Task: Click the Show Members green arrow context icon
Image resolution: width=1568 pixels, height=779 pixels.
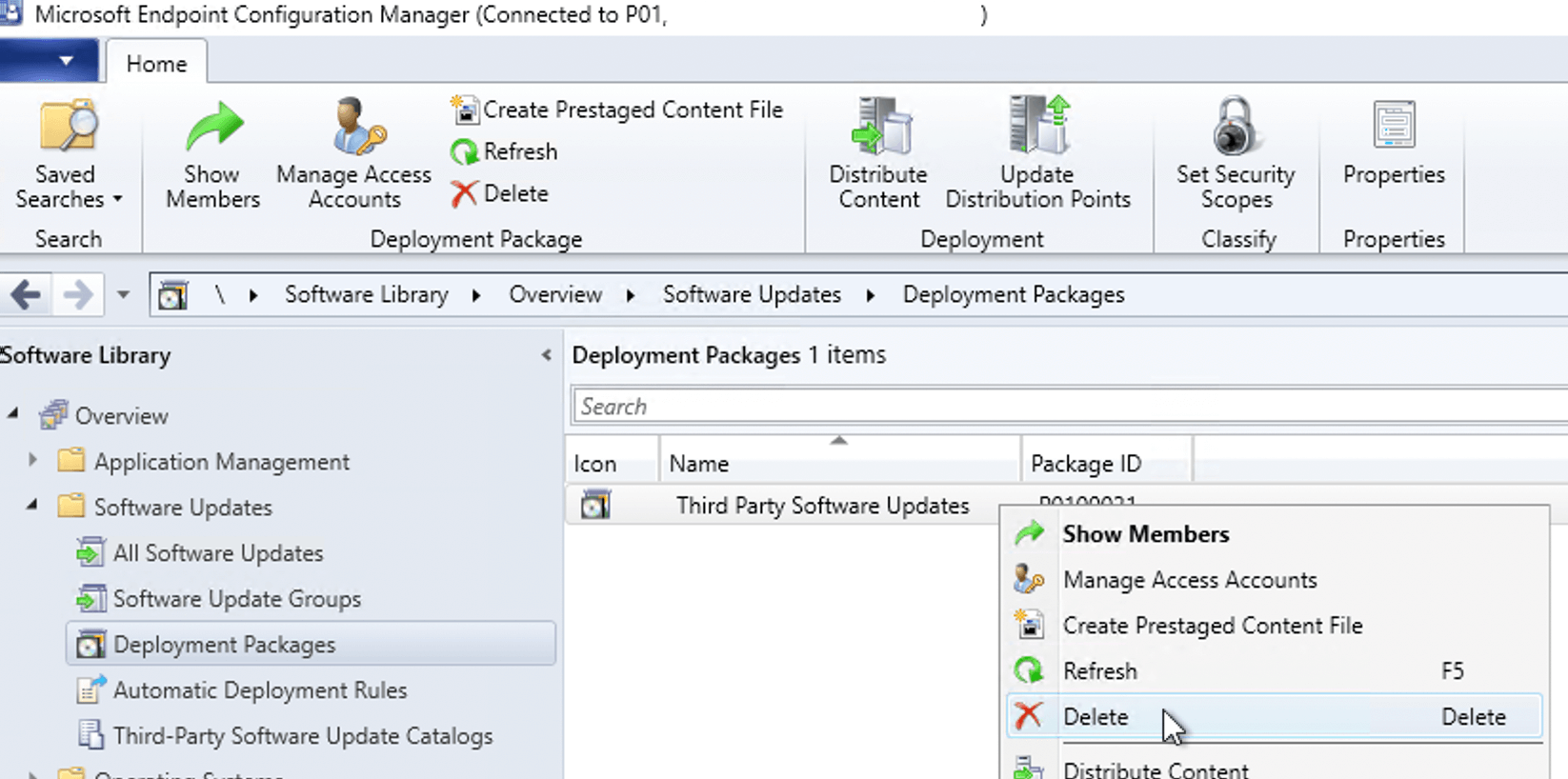Action: click(x=1029, y=533)
